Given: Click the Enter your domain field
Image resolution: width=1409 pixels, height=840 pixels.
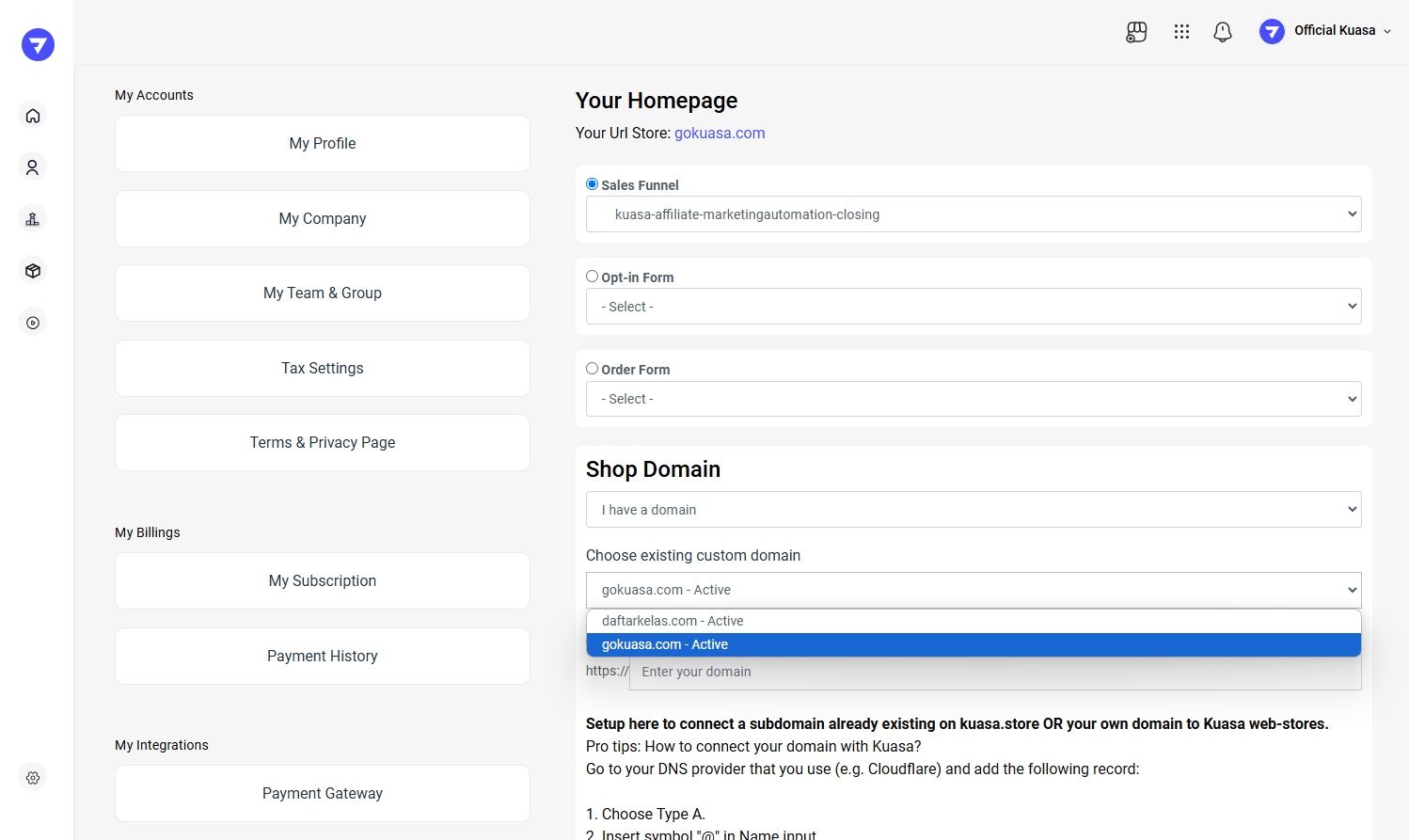Looking at the screenshot, I should 993,672.
